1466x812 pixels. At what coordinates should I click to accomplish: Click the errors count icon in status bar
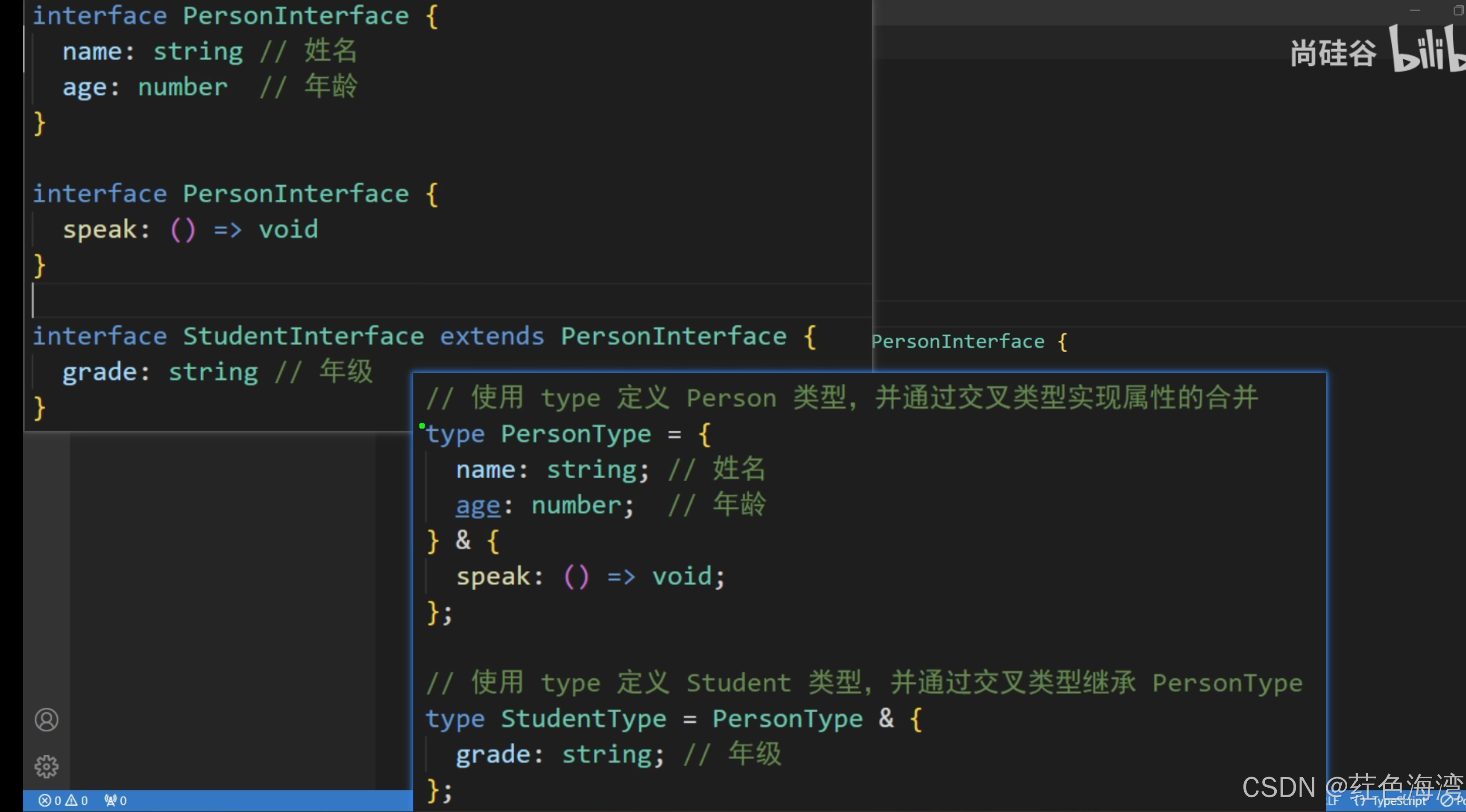(x=45, y=800)
